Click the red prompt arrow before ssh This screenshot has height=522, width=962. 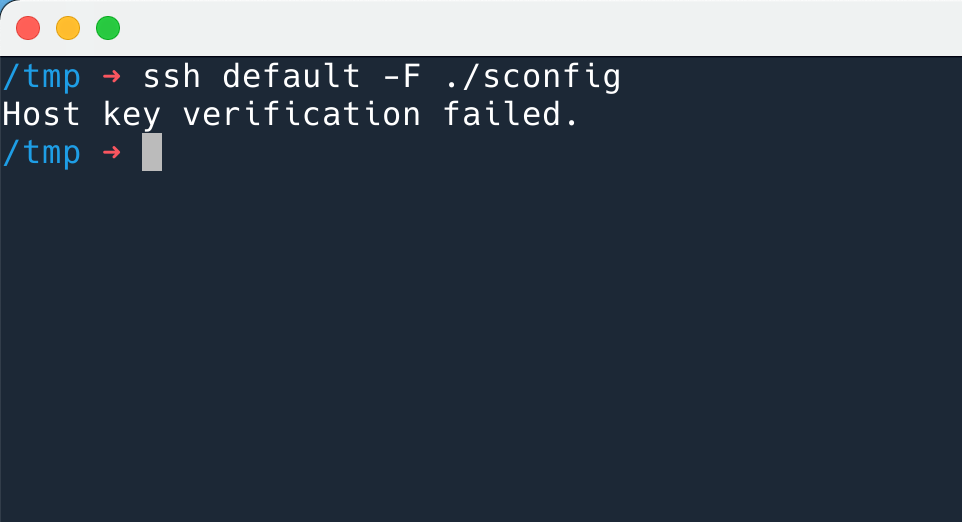[112, 77]
